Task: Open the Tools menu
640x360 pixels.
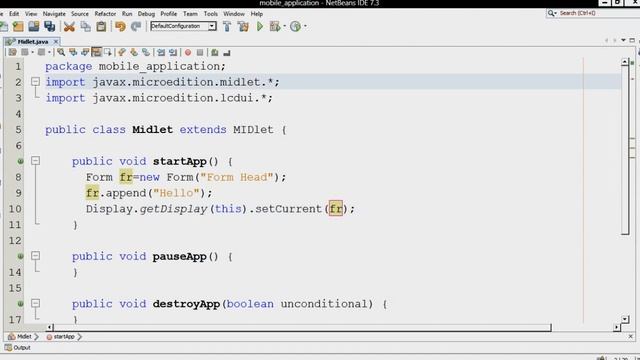Action: (x=211, y=13)
